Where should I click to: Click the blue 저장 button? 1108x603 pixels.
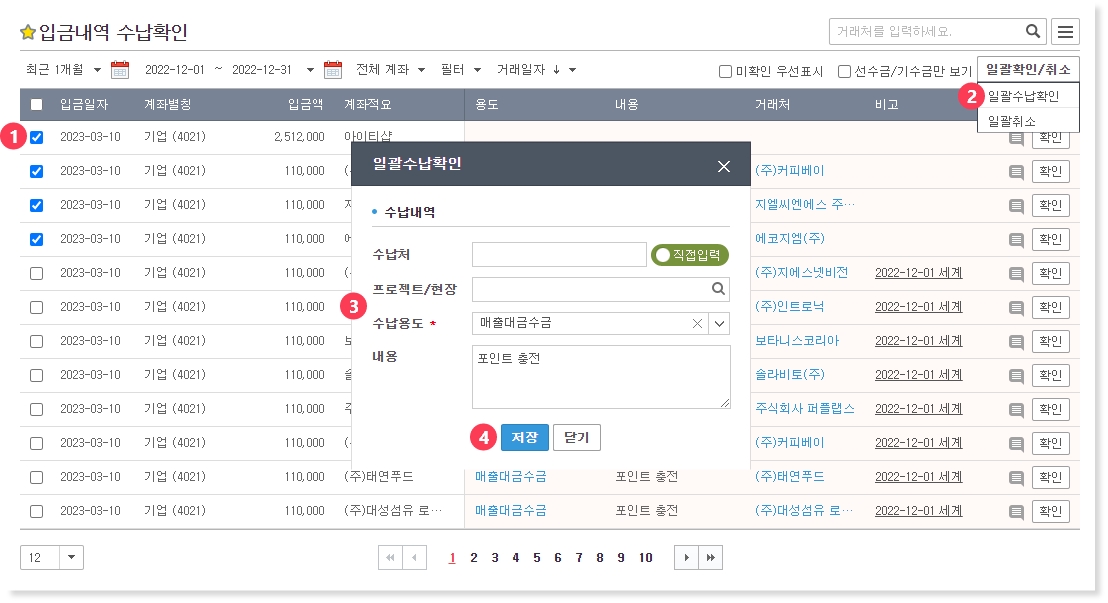(524, 438)
